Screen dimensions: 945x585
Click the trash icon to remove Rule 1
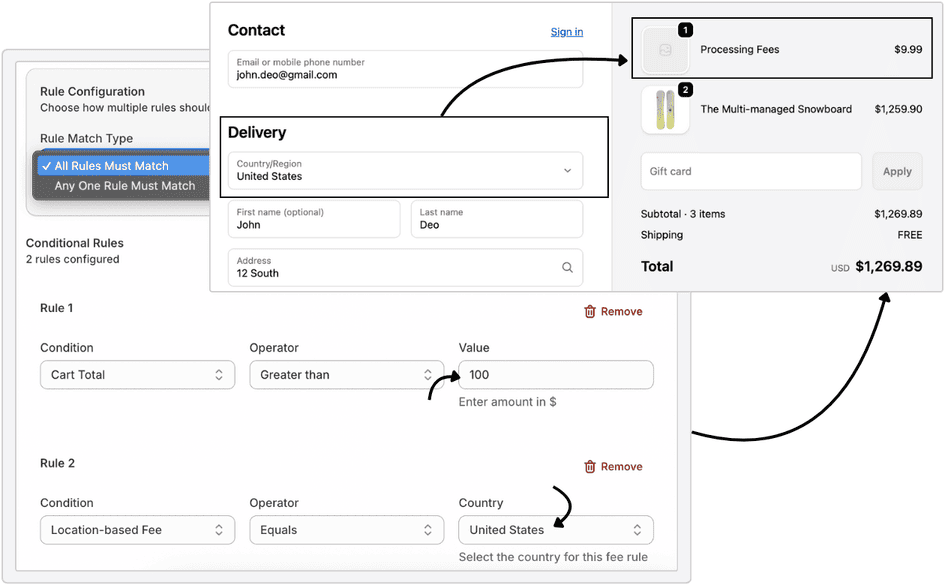pyautogui.click(x=590, y=311)
